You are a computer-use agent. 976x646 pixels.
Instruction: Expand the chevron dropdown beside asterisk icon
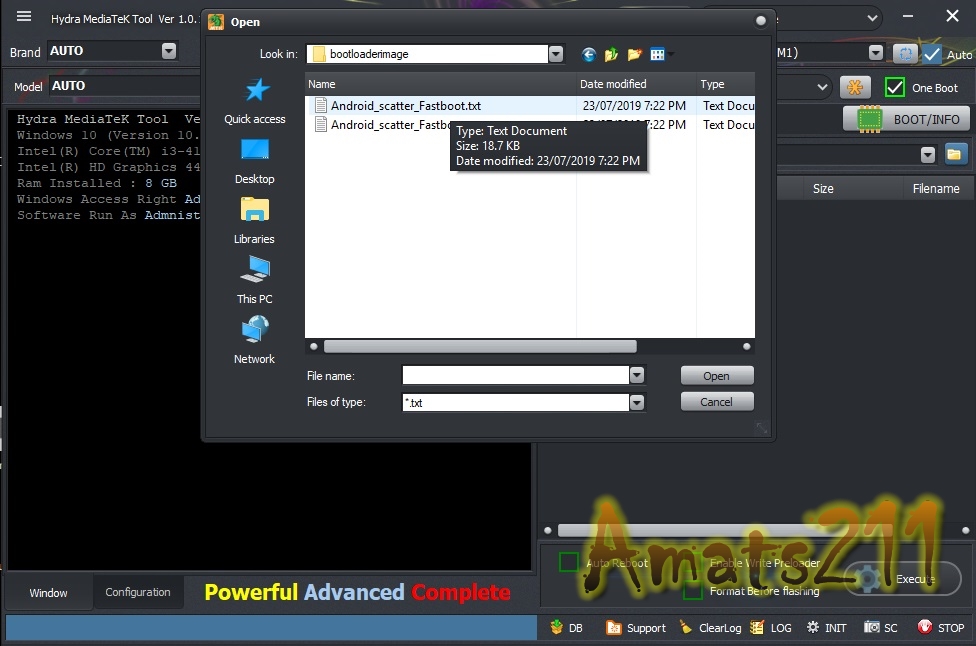click(822, 87)
